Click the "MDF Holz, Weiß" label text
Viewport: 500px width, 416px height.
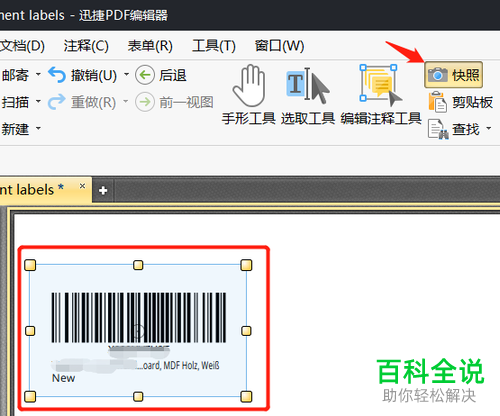(x=191, y=366)
